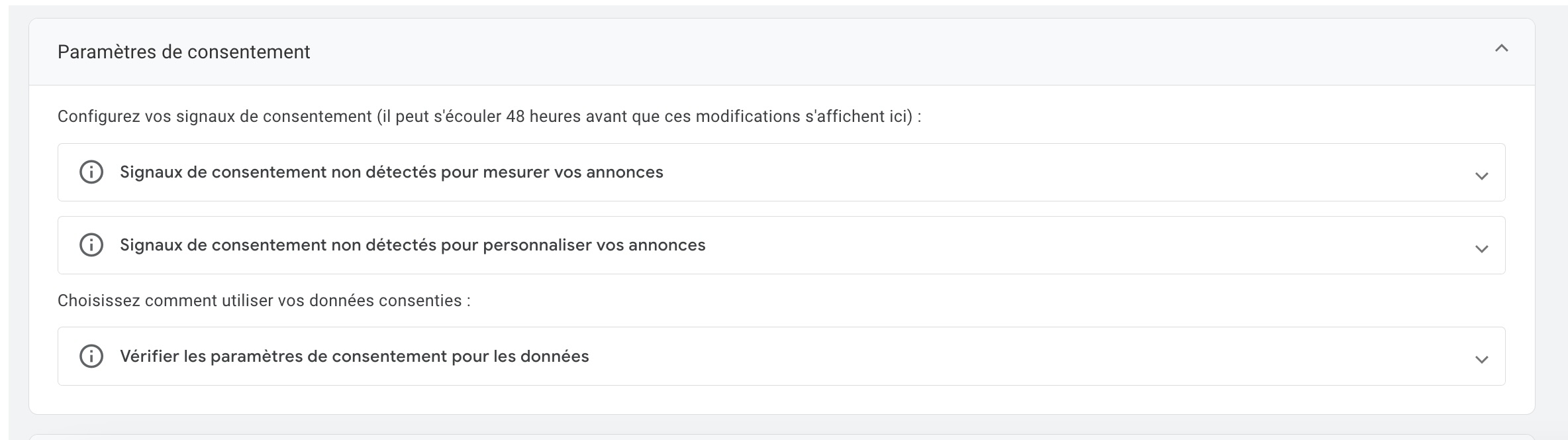Viewport: 1568px width, 440px height.
Task: Click the info icon beside 'personnaliser vos annonces'
Action: 91,245
